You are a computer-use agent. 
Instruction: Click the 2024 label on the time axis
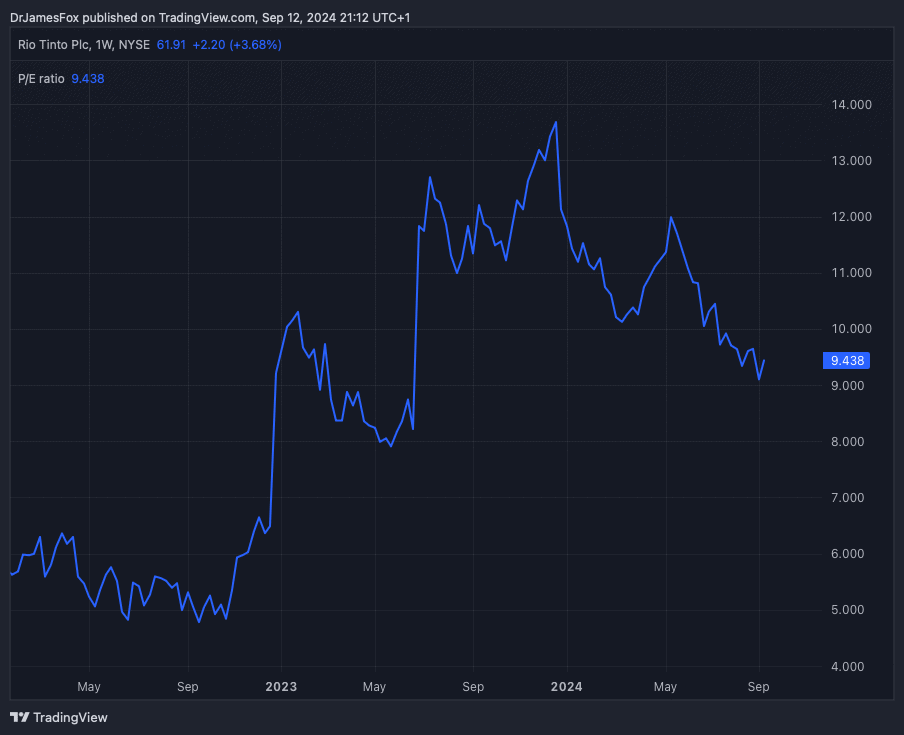(x=566, y=687)
